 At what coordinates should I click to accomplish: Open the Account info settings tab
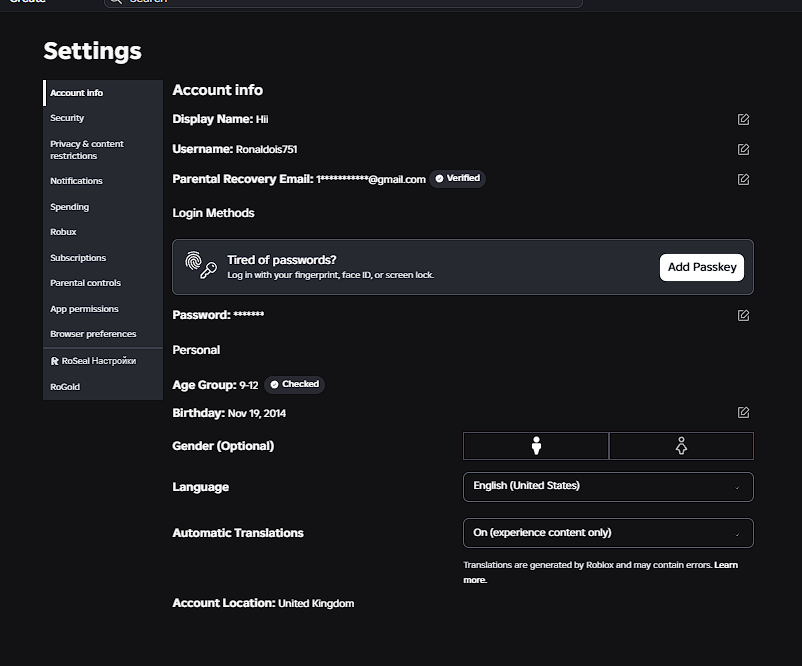103,93
